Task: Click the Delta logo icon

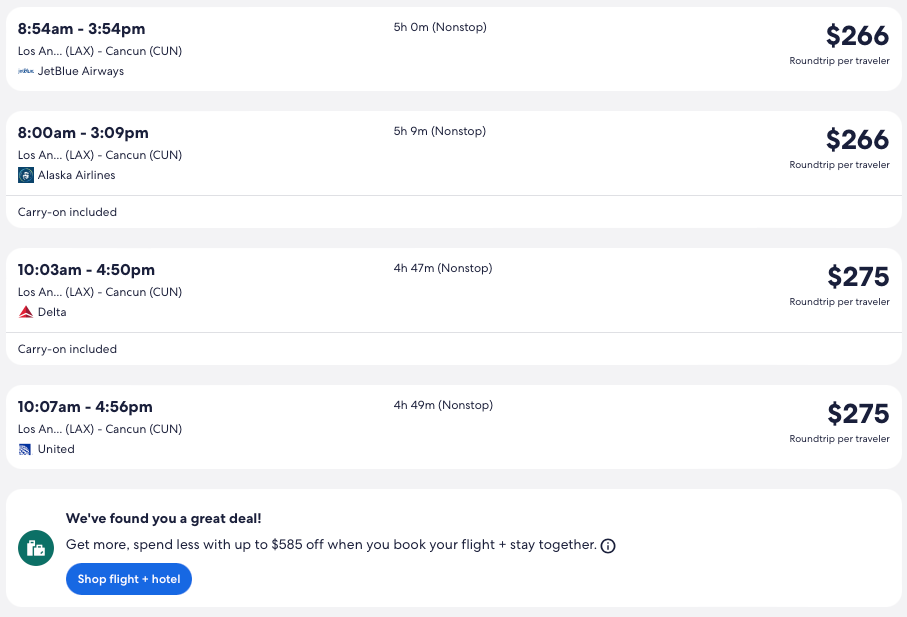Action: coord(26,312)
